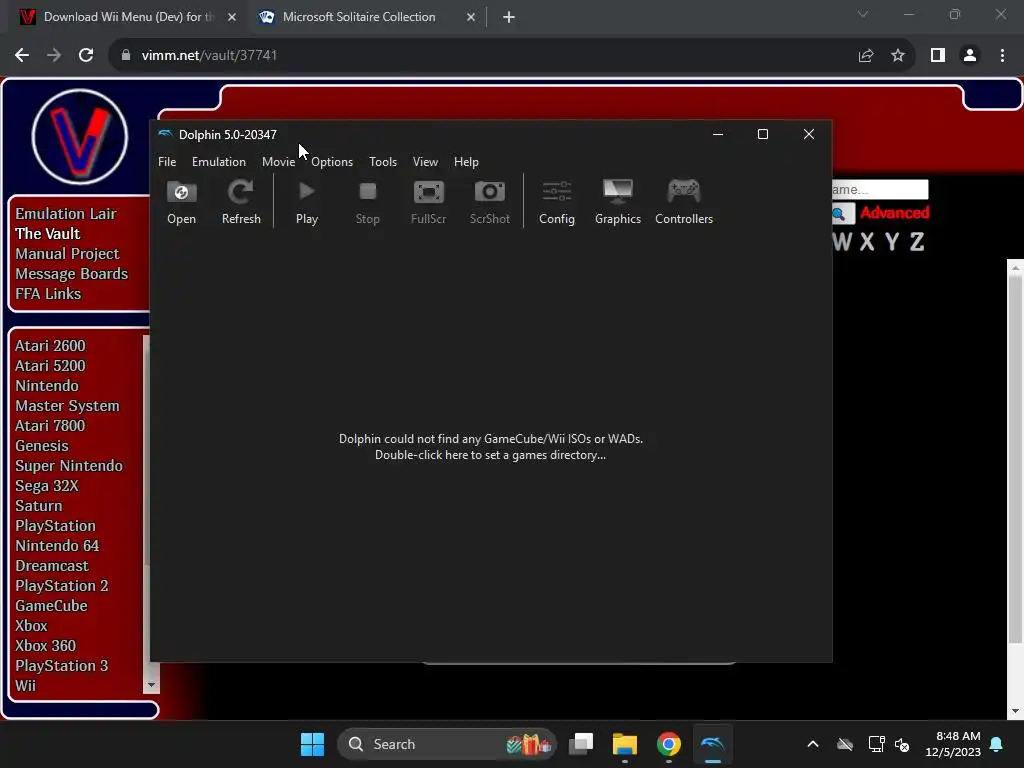Viewport: 1024px width, 768px height.
Task: Click the Advanced search link
Action: tap(895, 213)
